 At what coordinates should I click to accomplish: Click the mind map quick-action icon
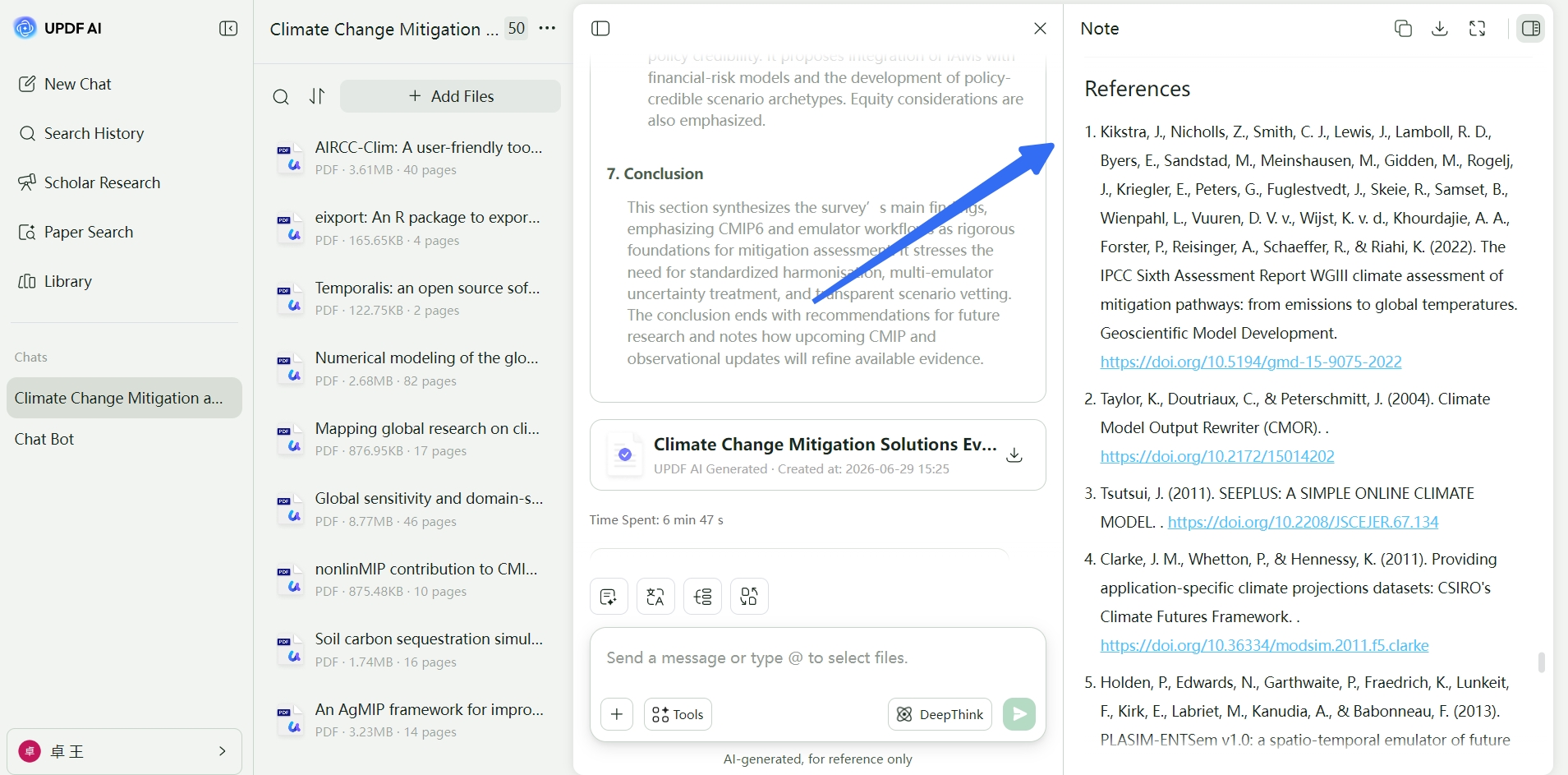pyautogui.click(x=702, y=597)
